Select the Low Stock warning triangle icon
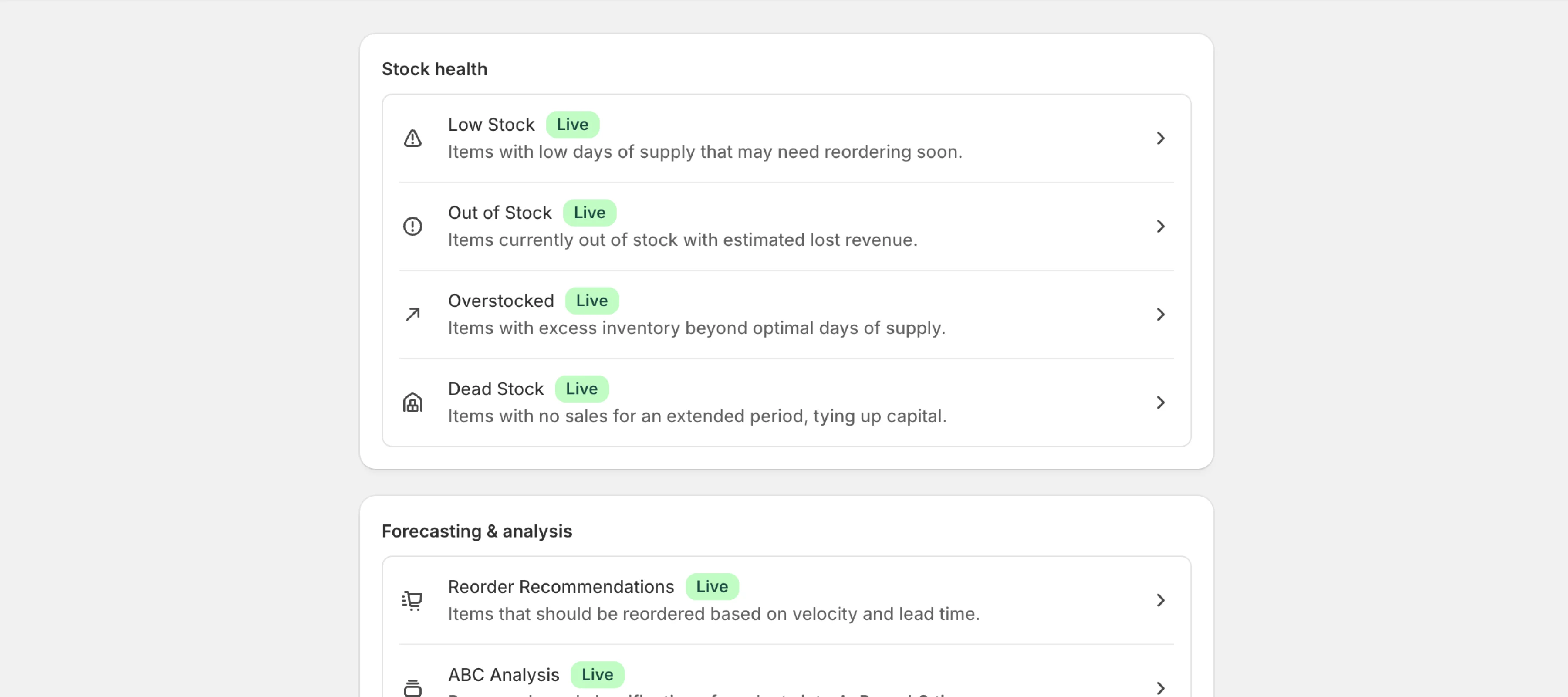 pyautogui.click(x=412, y=138)
